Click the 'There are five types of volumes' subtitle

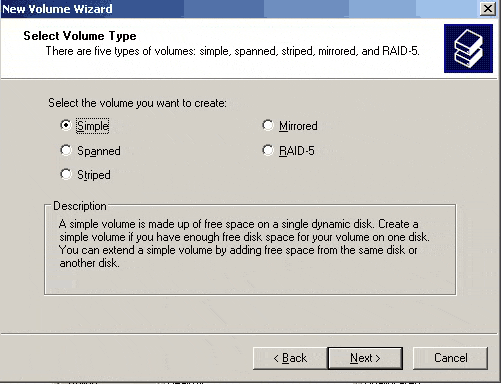(x=232, y=51)
